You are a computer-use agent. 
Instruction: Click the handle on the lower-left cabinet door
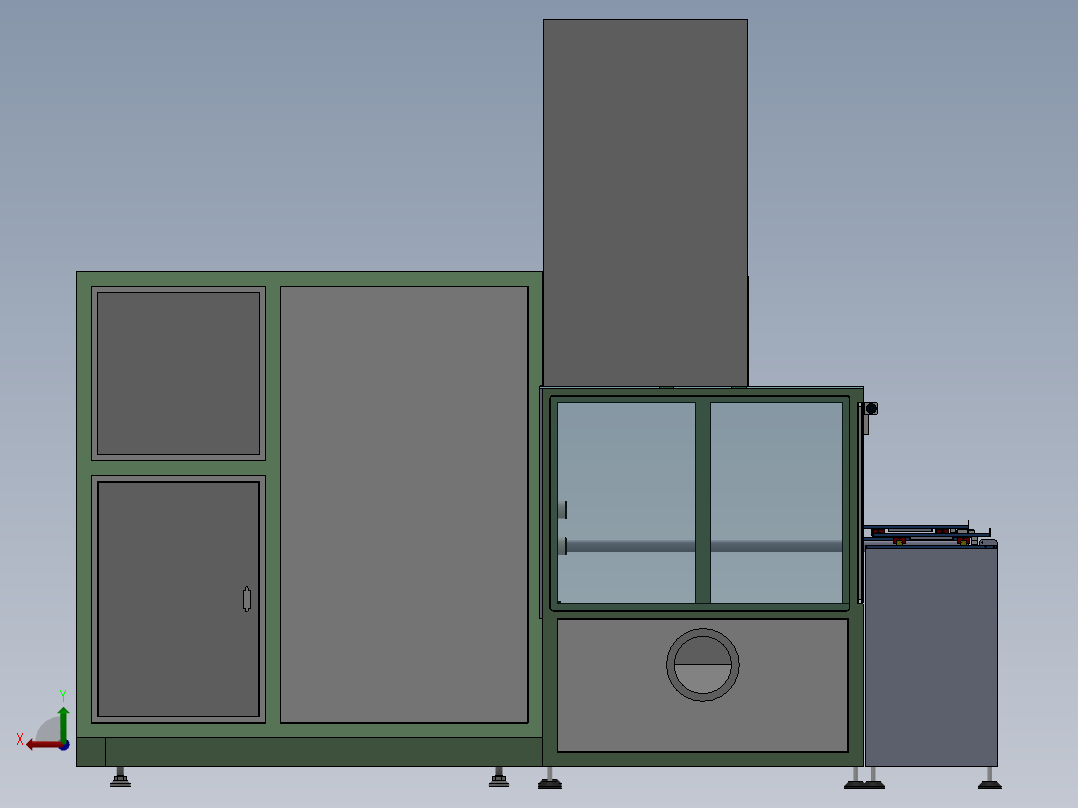[247, 599]
